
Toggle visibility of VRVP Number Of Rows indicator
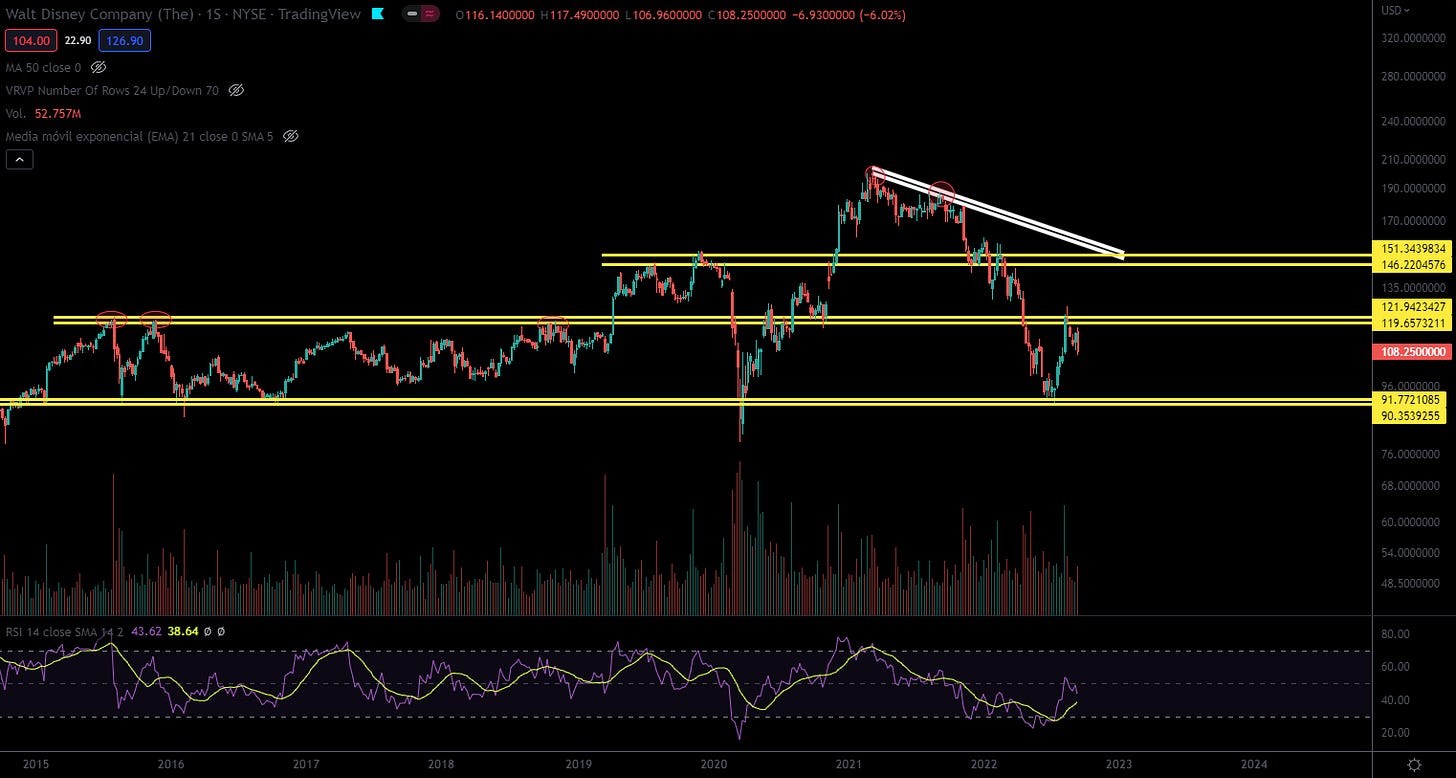(x=236, y=91)
